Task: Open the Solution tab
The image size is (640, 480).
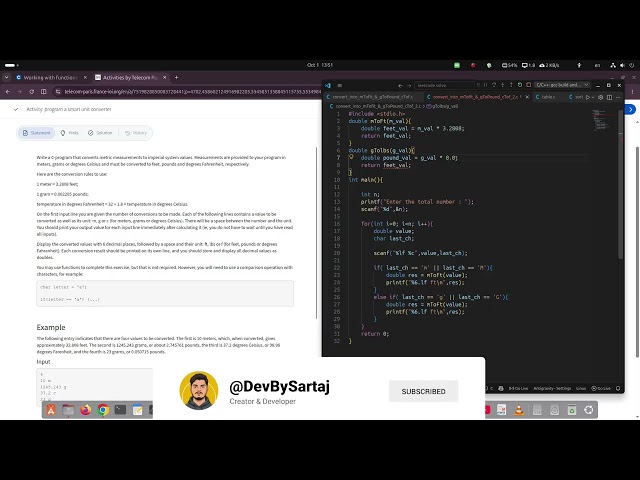Action: [100, 133]
